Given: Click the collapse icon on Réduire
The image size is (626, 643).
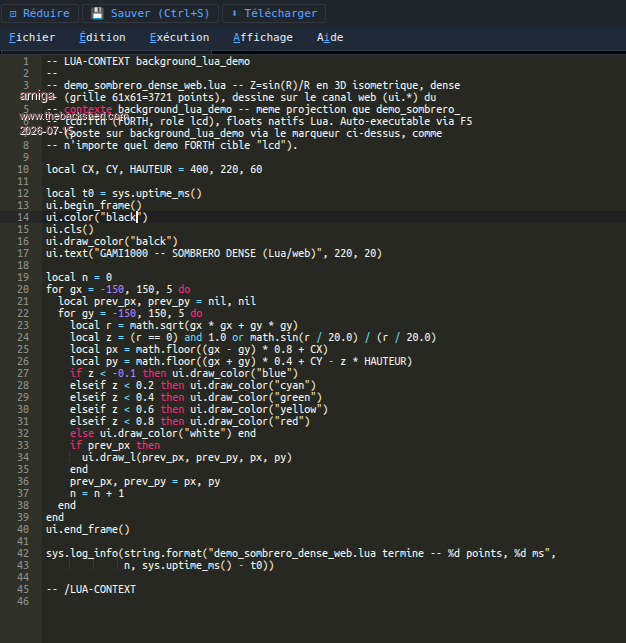Looking at the screenshot, I should click(13, 14).
